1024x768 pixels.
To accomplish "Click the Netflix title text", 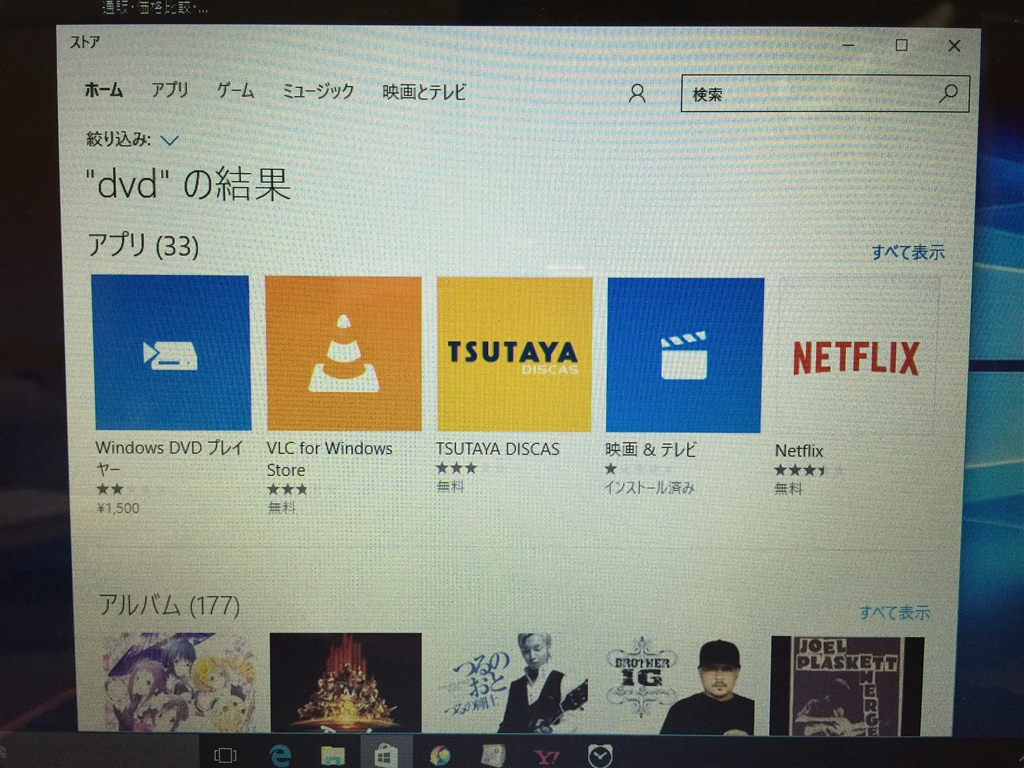I will click(x=799, y=451).
